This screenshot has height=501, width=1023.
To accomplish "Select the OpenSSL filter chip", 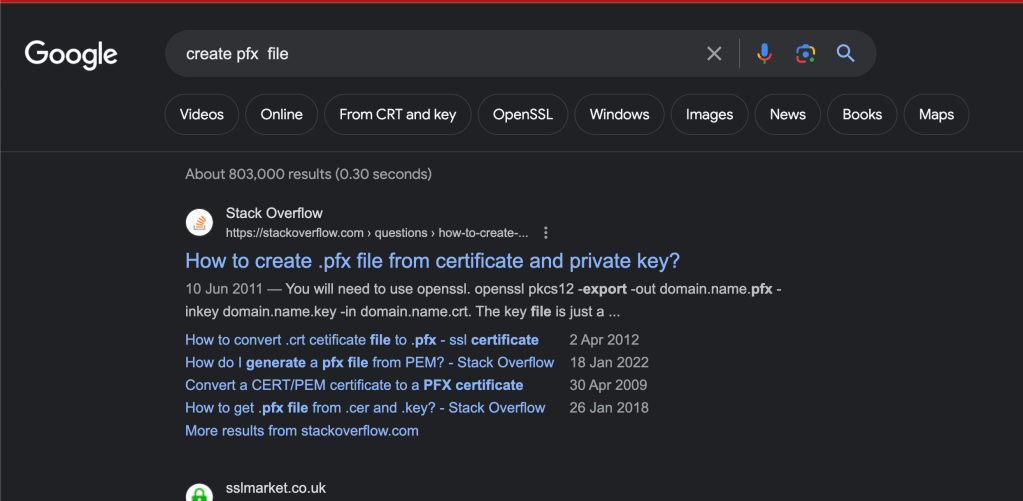I will [523, 115].
